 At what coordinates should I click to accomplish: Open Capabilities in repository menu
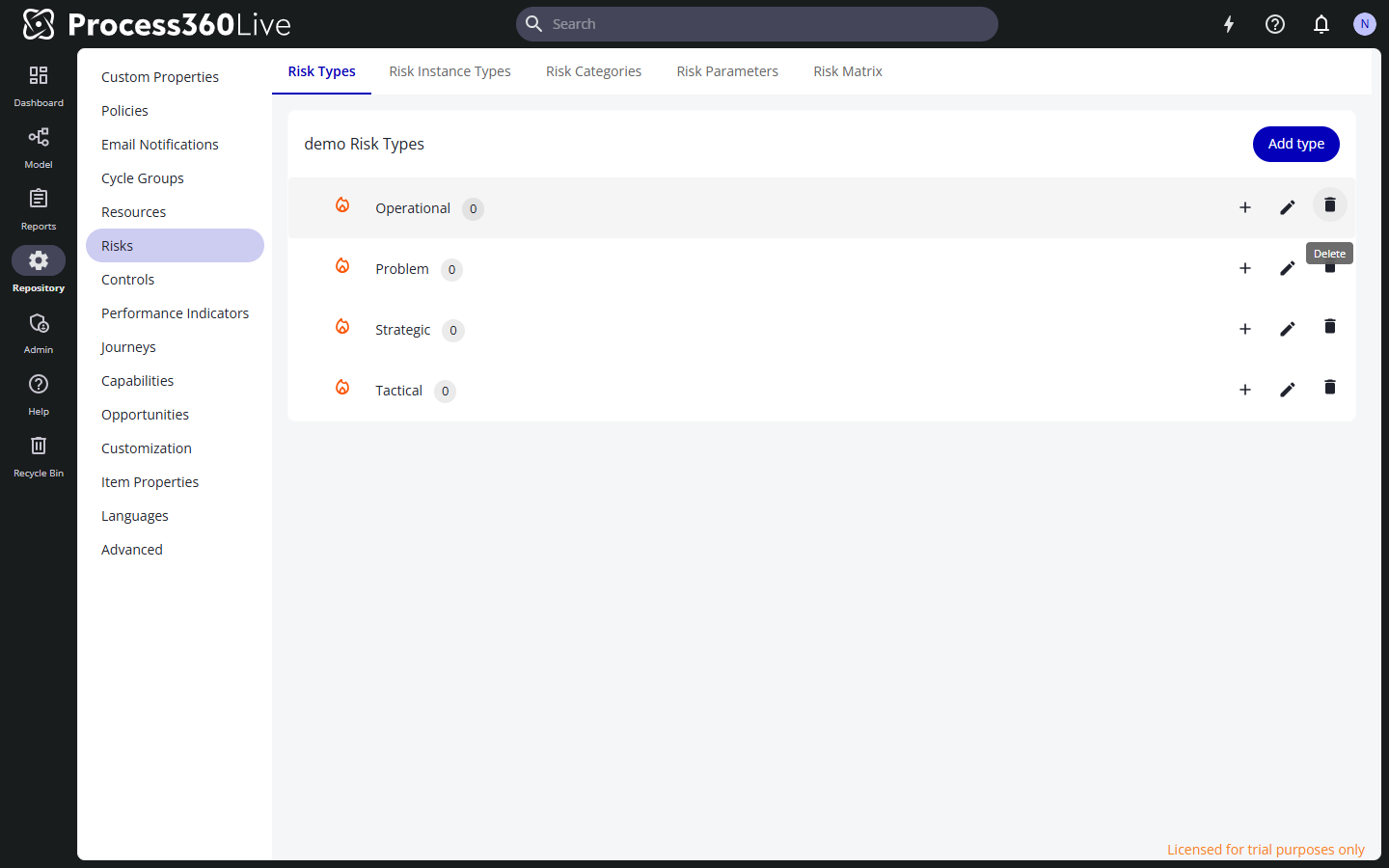coord(175,381)
